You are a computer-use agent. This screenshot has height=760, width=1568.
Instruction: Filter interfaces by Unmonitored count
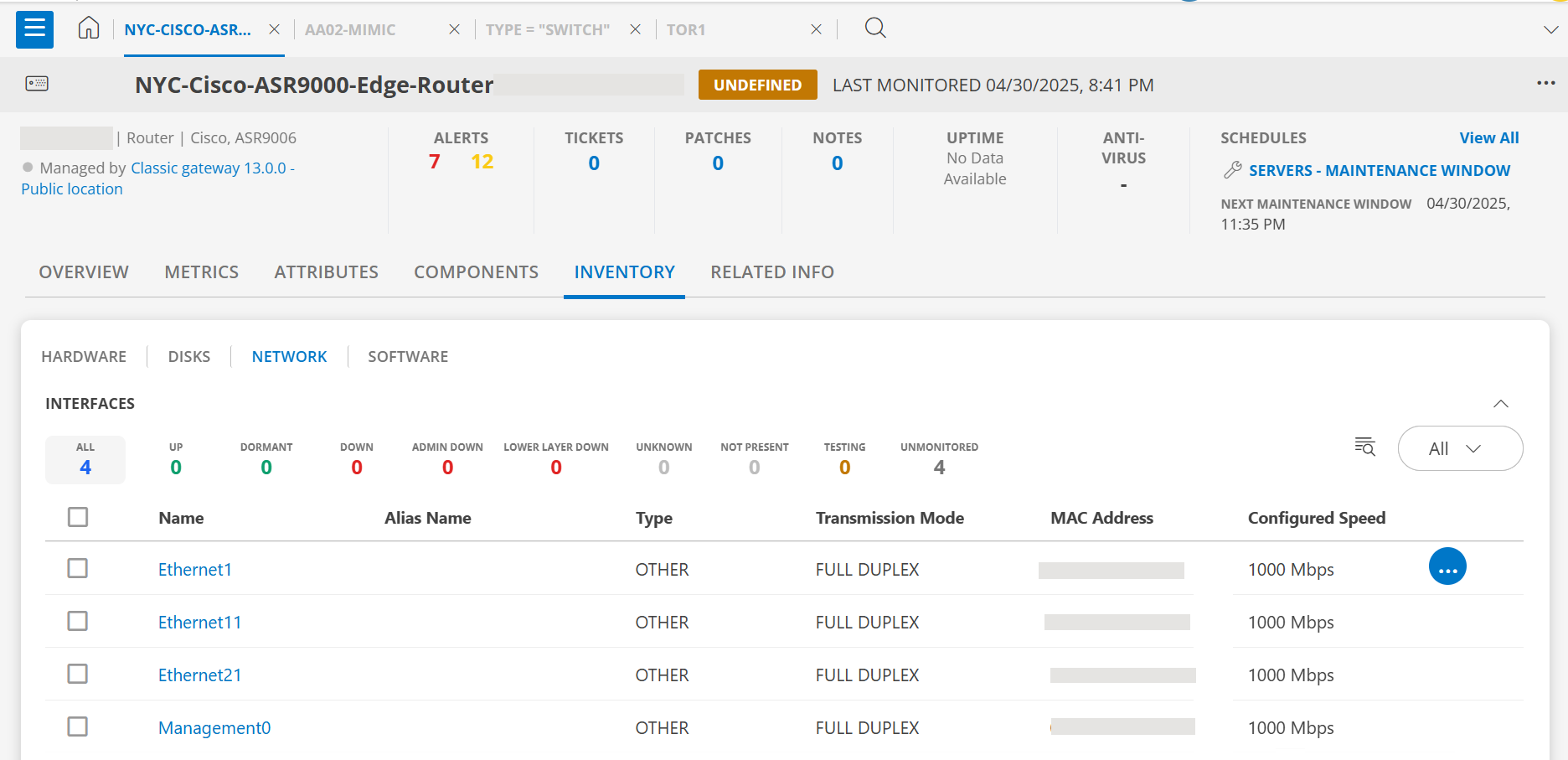[939, 459]
